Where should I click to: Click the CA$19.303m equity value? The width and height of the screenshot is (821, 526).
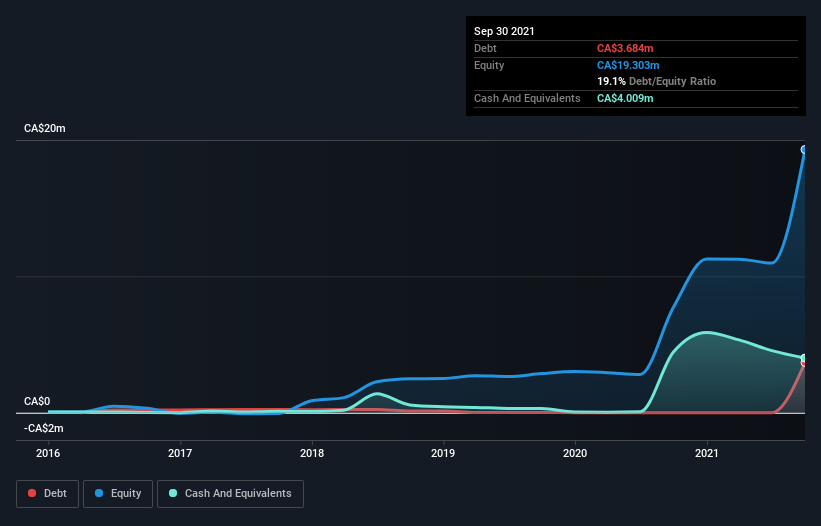tap(628, 65)
